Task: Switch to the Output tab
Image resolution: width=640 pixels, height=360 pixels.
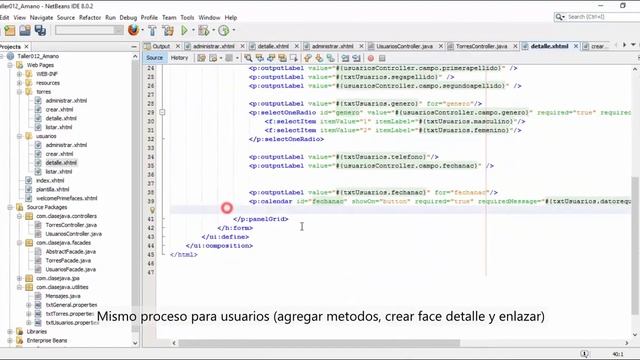Action: click(x=161, y=47)
